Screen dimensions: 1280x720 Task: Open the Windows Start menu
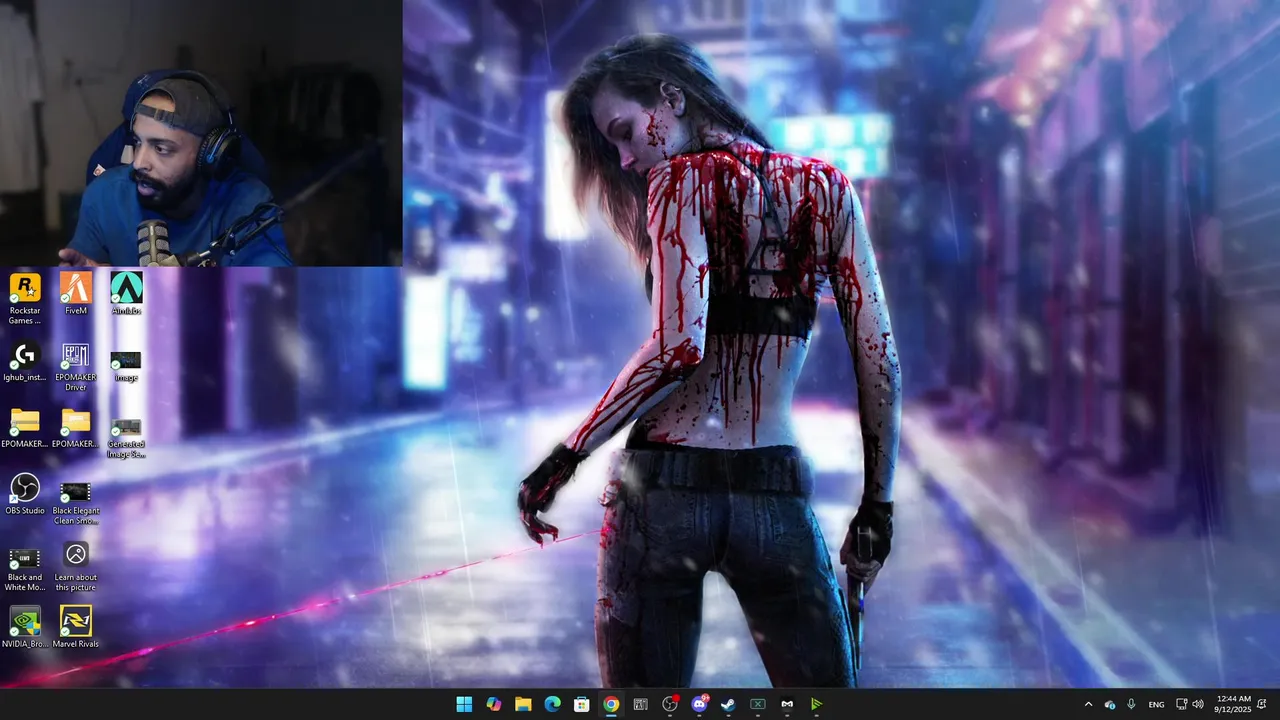pyautogui.click(x=464, y=704)
